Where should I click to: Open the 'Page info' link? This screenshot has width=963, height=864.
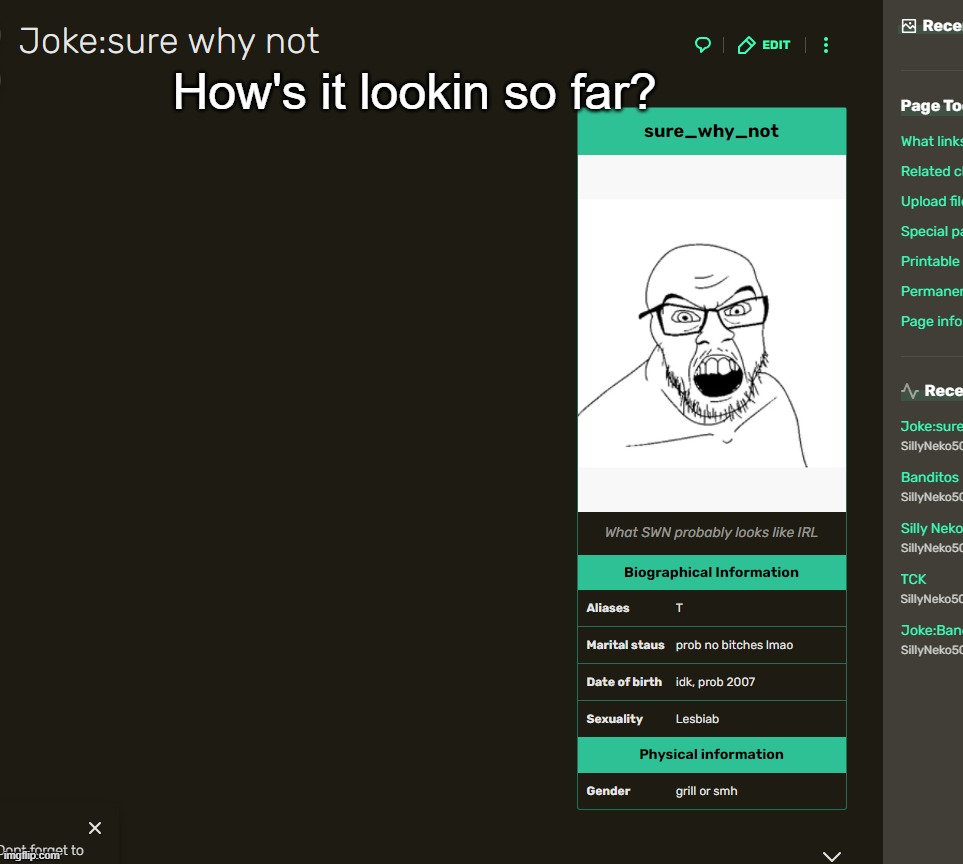click(931, 321)
